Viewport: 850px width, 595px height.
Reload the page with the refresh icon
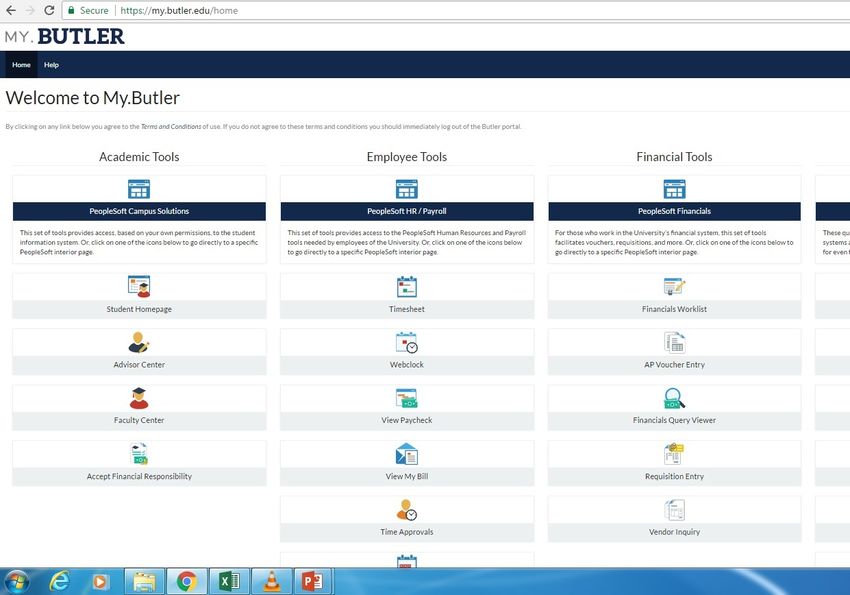[x=49, y=10]
